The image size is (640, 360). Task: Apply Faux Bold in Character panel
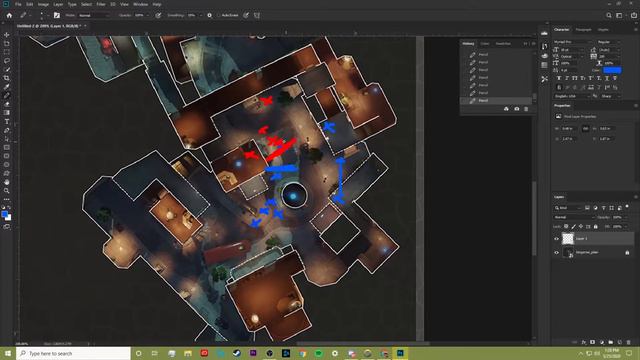559,78
